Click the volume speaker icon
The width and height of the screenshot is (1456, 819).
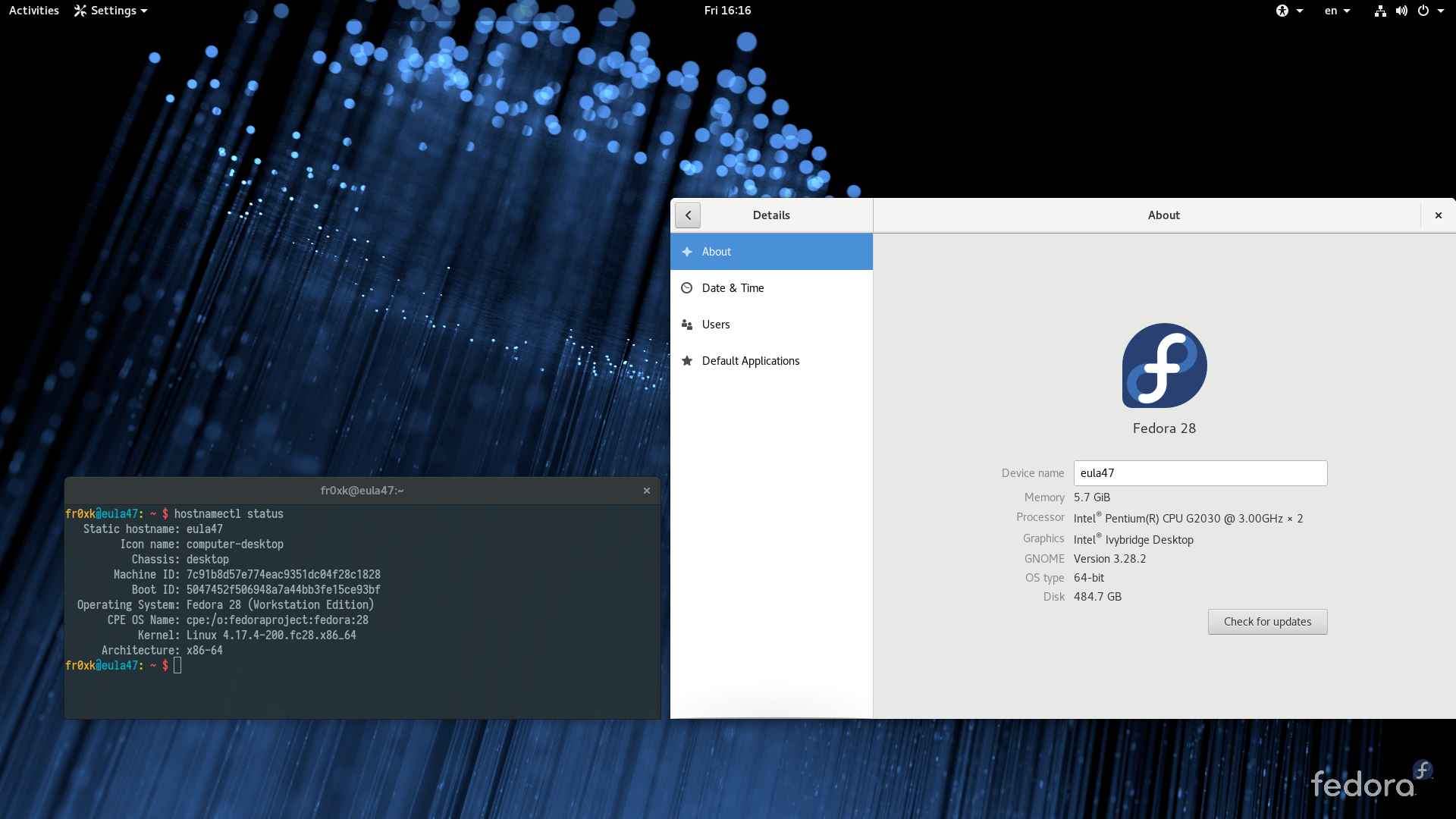(1401, 11)
